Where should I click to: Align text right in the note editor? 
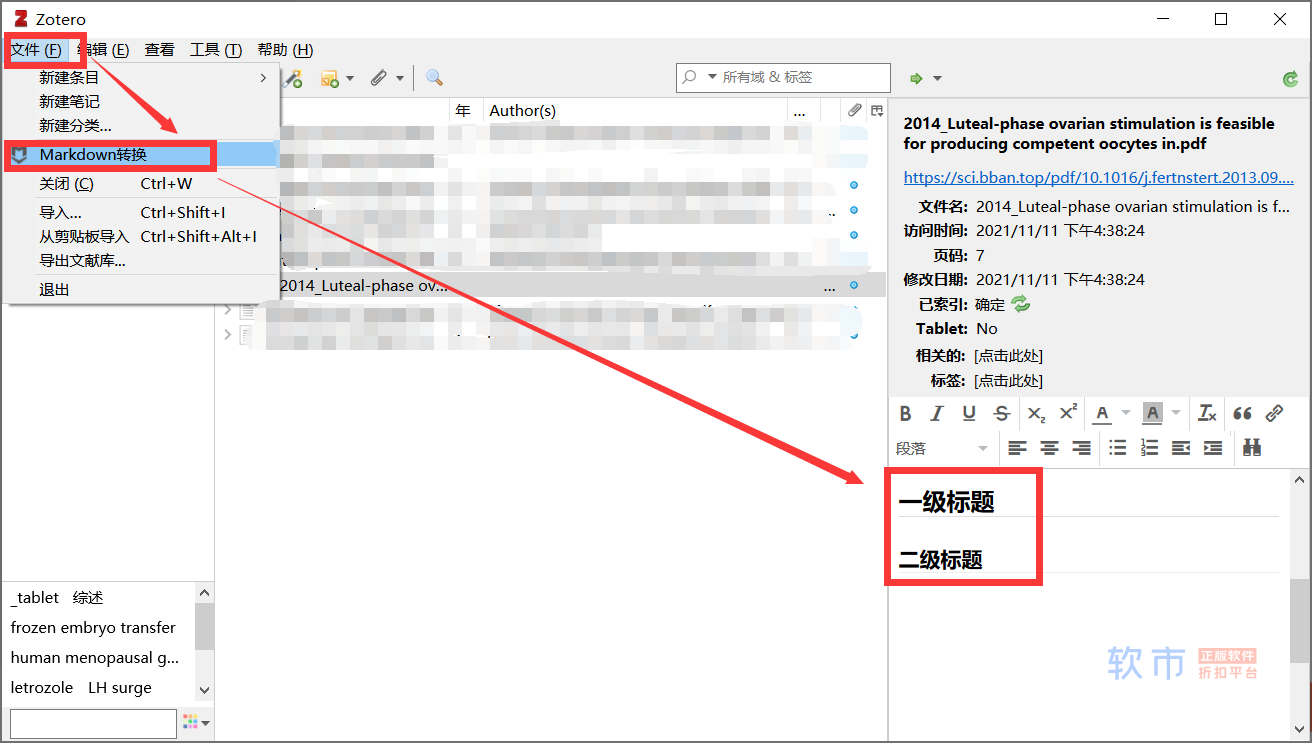(x=1081, y=448)
